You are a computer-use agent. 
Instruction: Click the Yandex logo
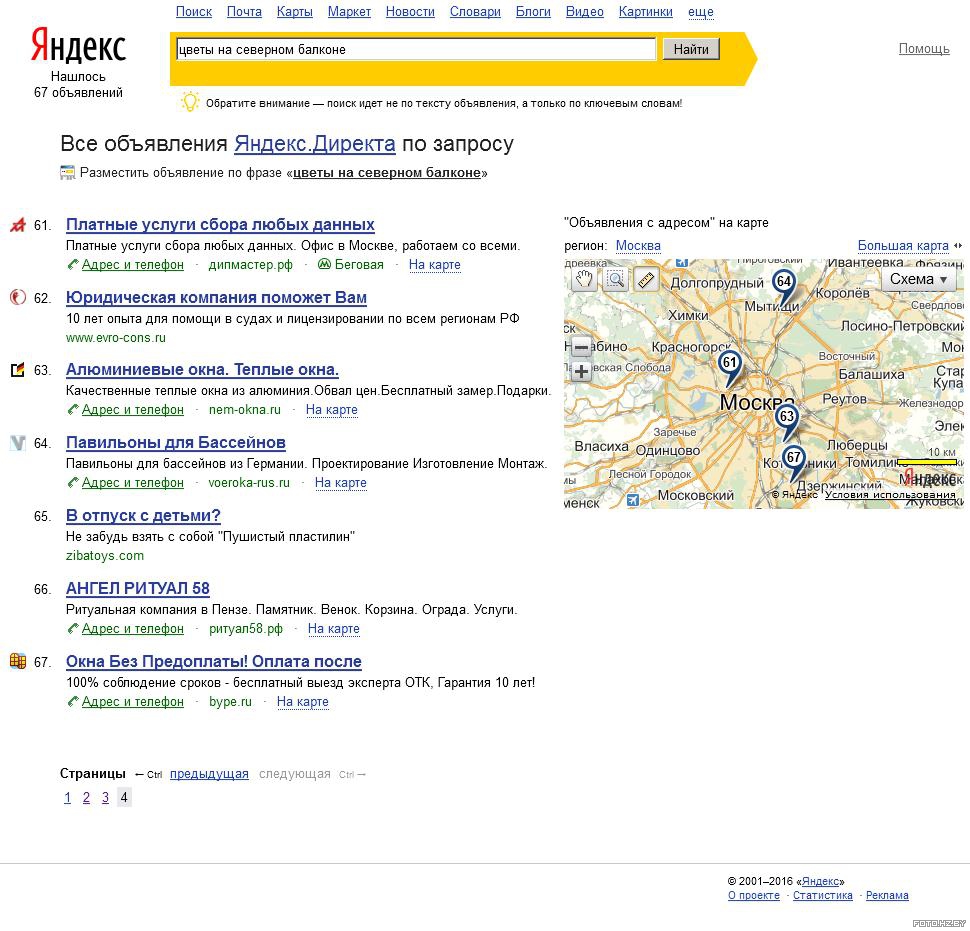78,45
